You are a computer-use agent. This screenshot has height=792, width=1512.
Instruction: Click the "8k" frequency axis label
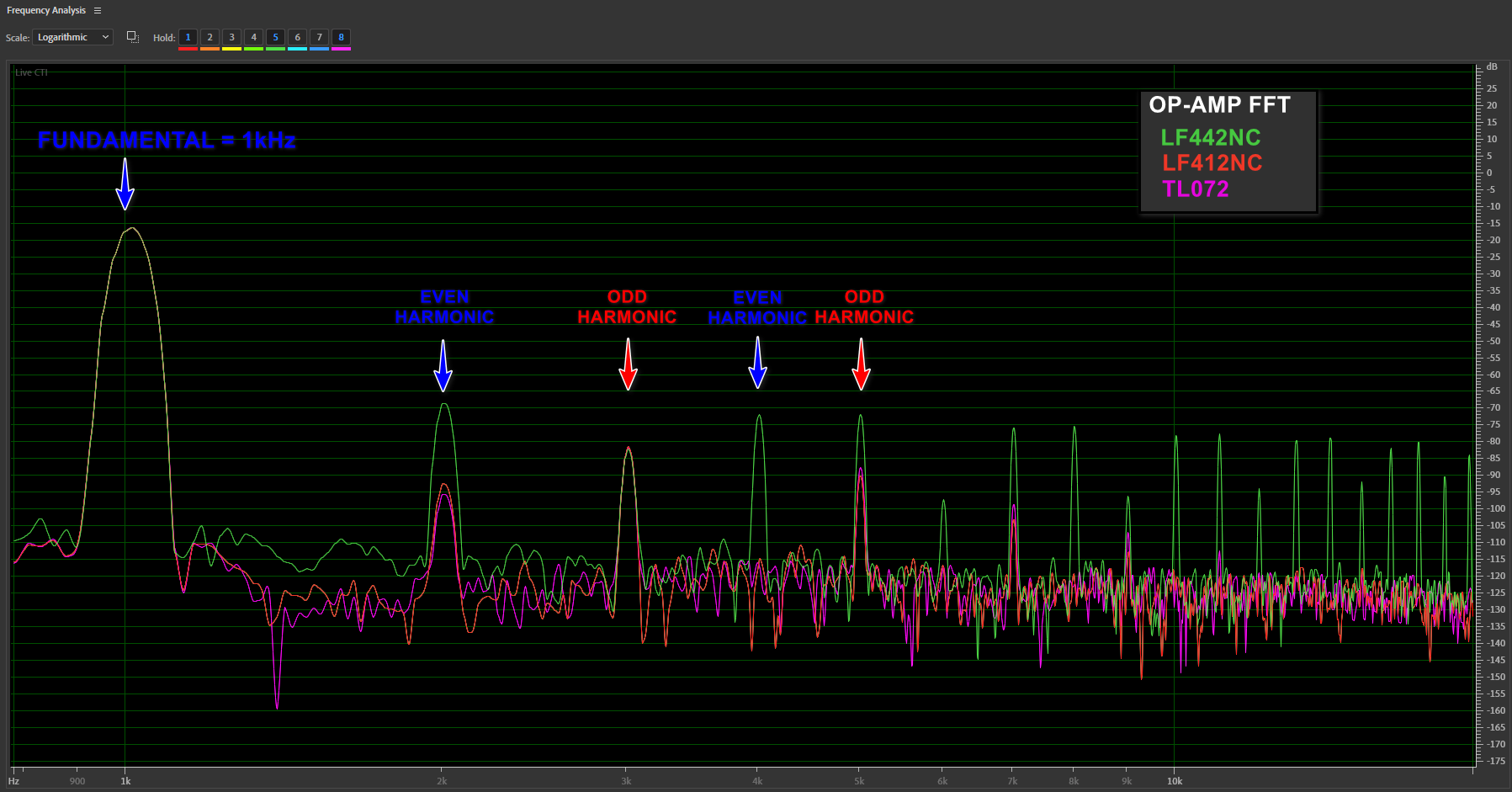pyautogui.click(x=1074, y=781)
